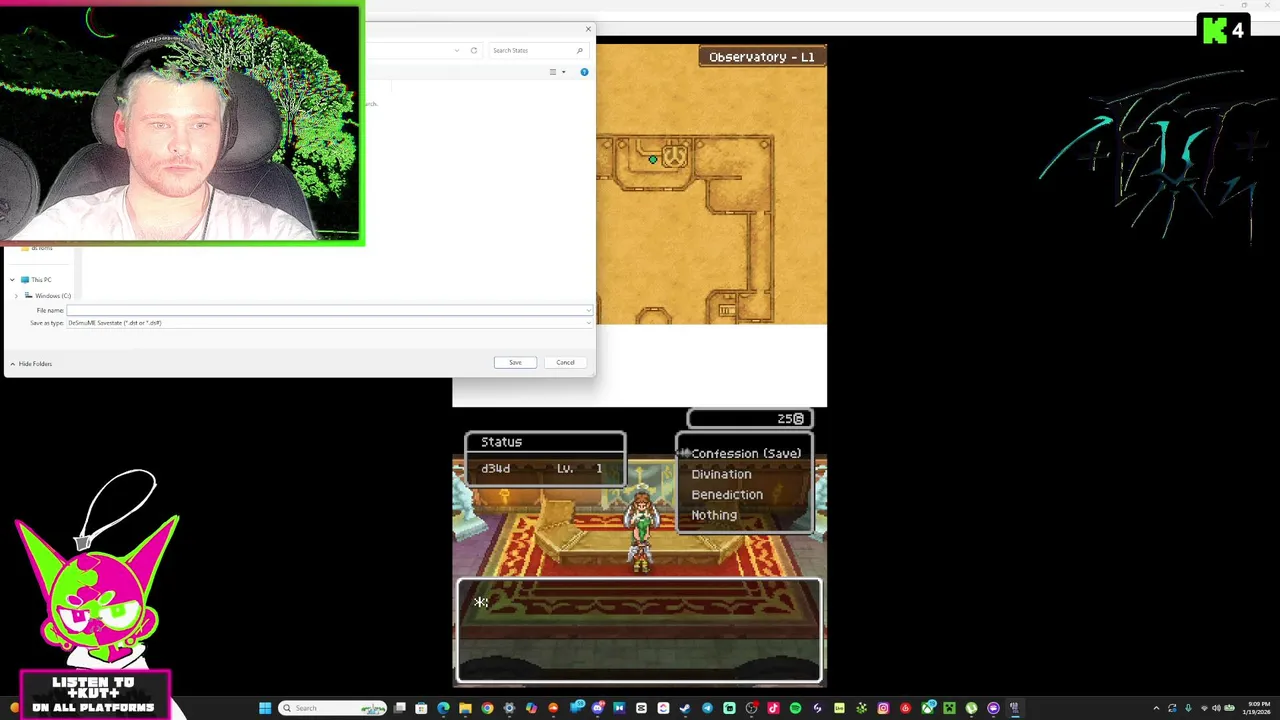Screen dimensions: 1280x720
Task: Open Discord from the taskbar
Action: tap(597, 708)
